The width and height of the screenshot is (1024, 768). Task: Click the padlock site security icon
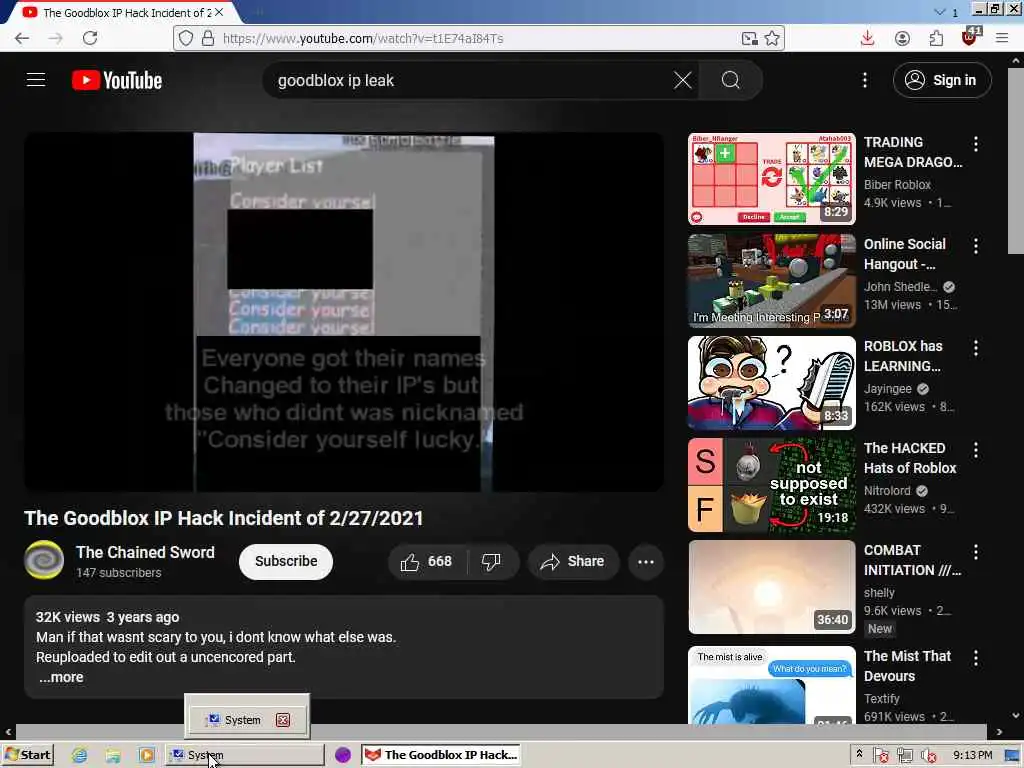(x=208, y=39)
